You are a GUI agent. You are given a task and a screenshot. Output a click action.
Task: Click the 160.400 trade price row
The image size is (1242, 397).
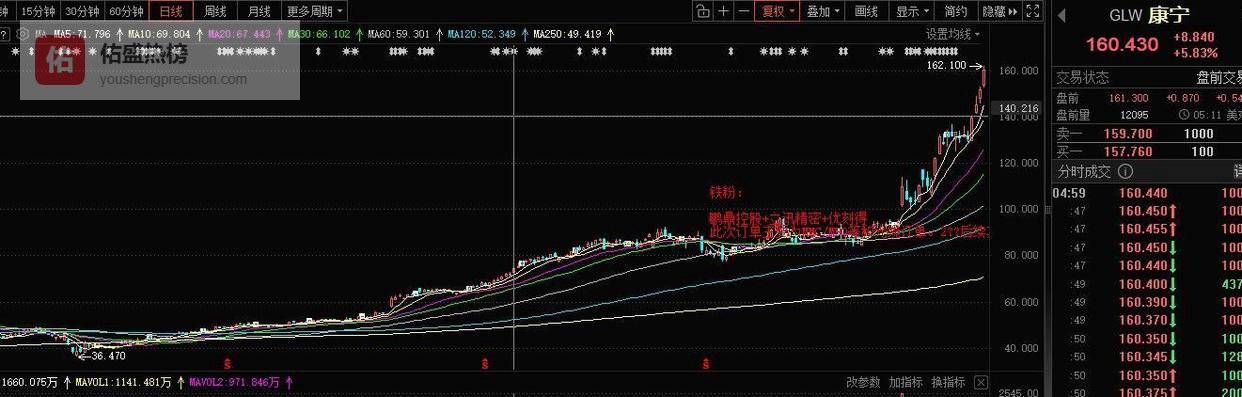[1148, 284]
